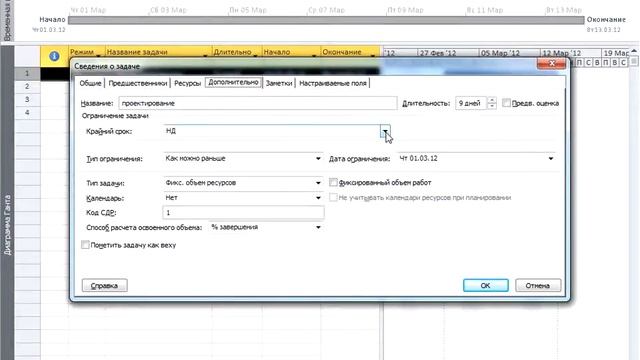Select row 1 header in task table

(27, 73)
